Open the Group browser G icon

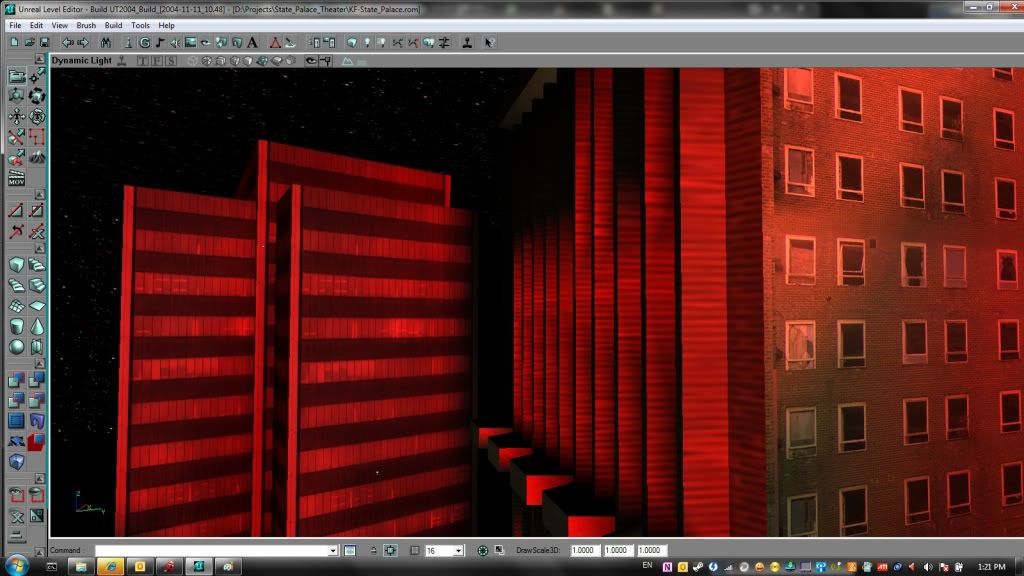pos(144,43)
